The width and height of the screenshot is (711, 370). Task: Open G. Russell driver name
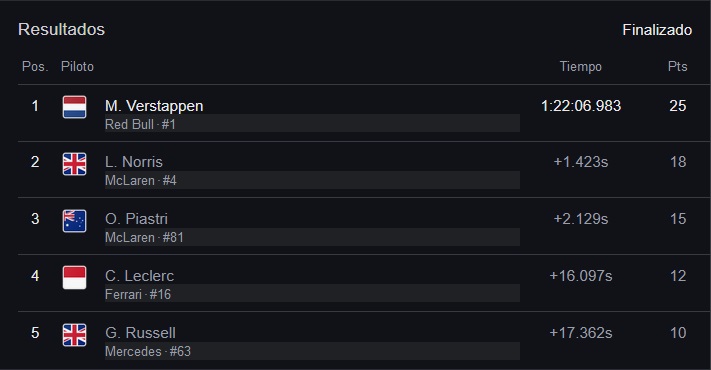141,333
